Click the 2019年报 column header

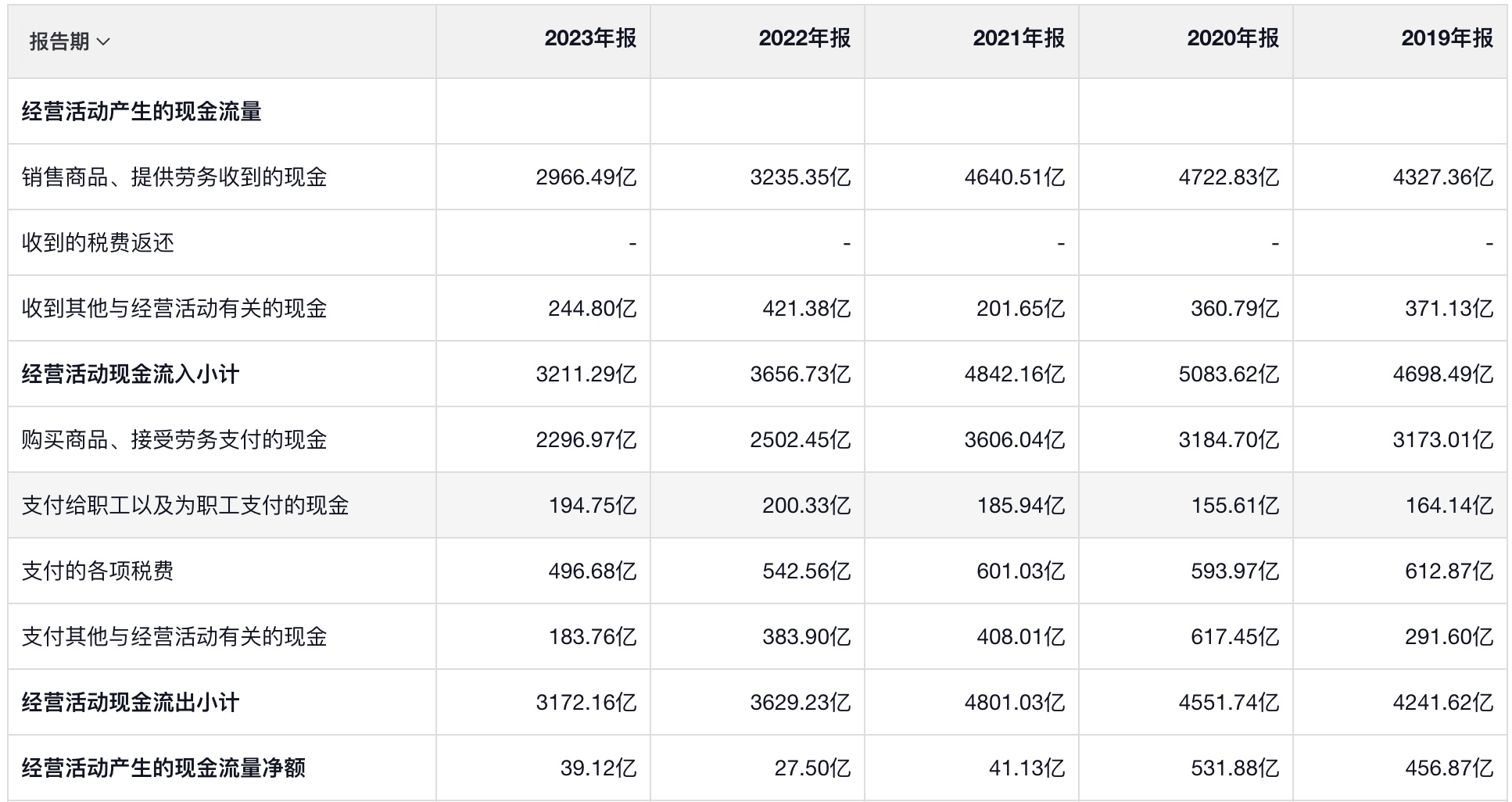(1447, 38)
